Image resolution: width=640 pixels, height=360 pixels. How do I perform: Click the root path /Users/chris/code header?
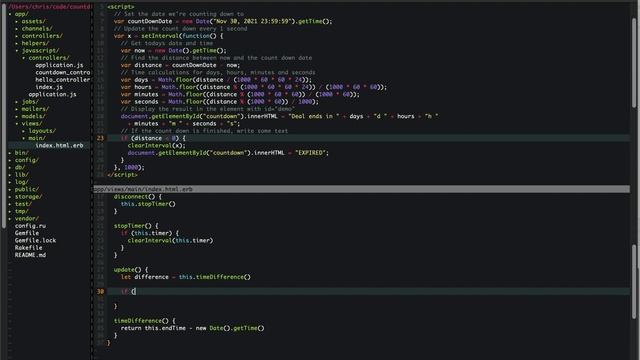(x=49, y=7)
